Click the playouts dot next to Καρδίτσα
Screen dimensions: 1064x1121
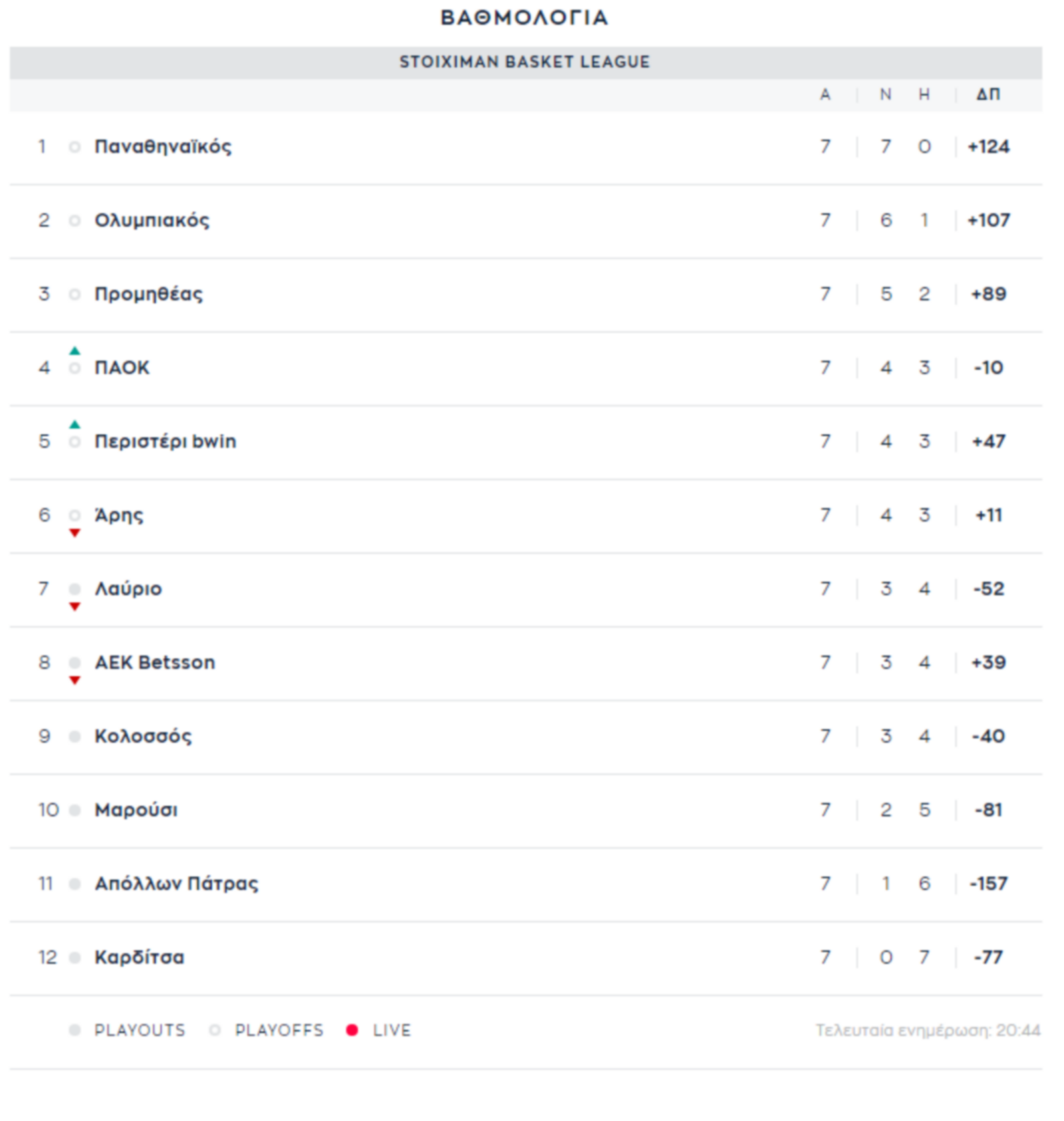[x=74, y=957]
